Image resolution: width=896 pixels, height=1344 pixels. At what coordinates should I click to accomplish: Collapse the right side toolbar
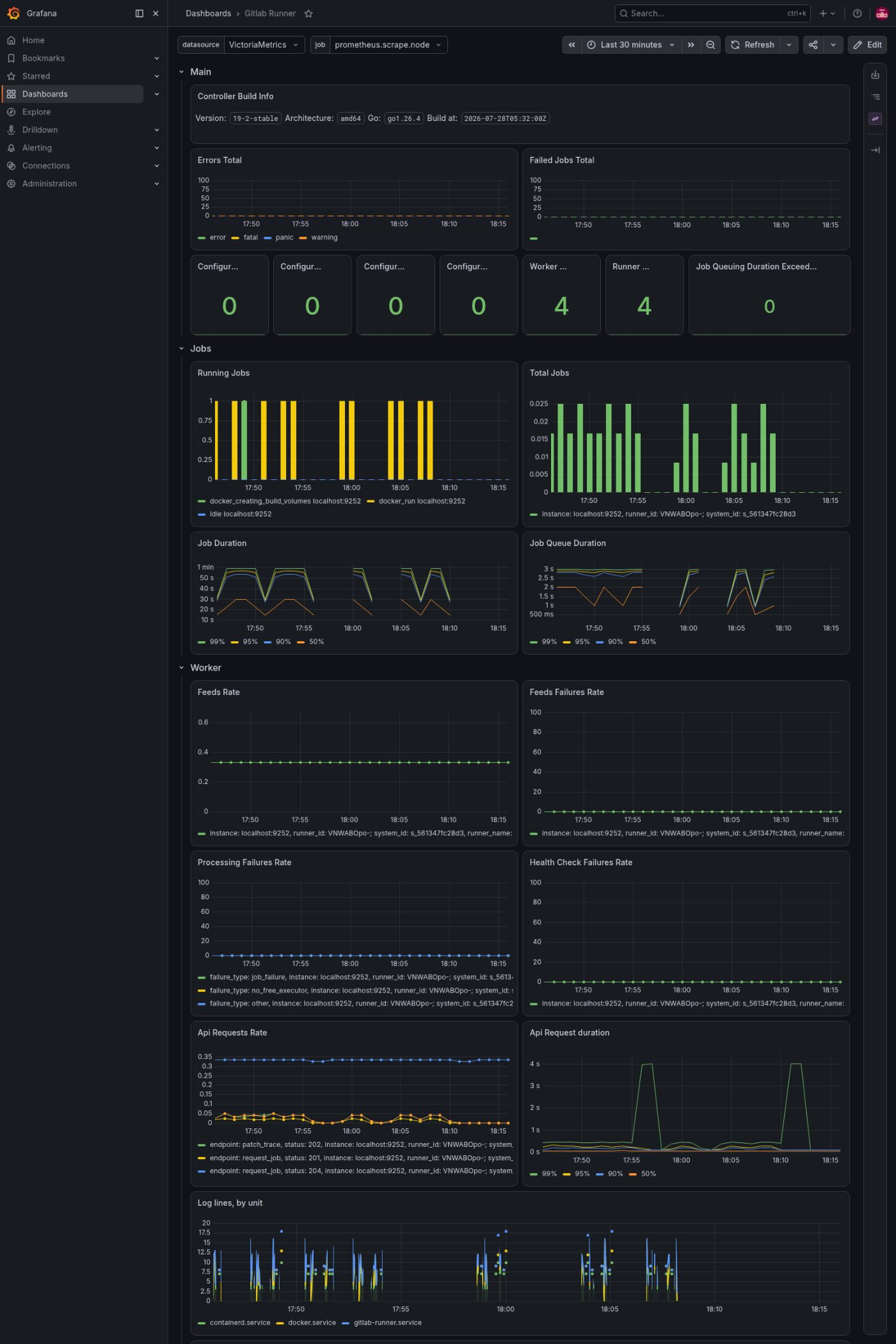[x=875, y=150]
